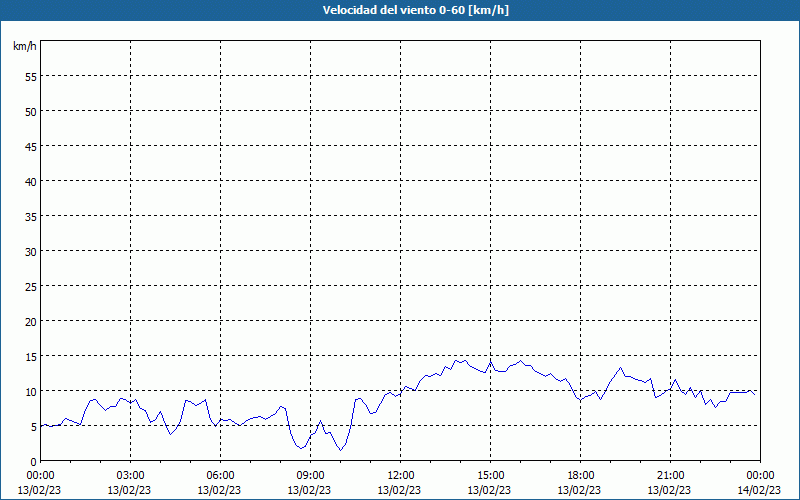Image resolution: width=800 pixels, height=500 pixels.
Task: Select the 5 y-axis tick label
Action: [34, 427]
